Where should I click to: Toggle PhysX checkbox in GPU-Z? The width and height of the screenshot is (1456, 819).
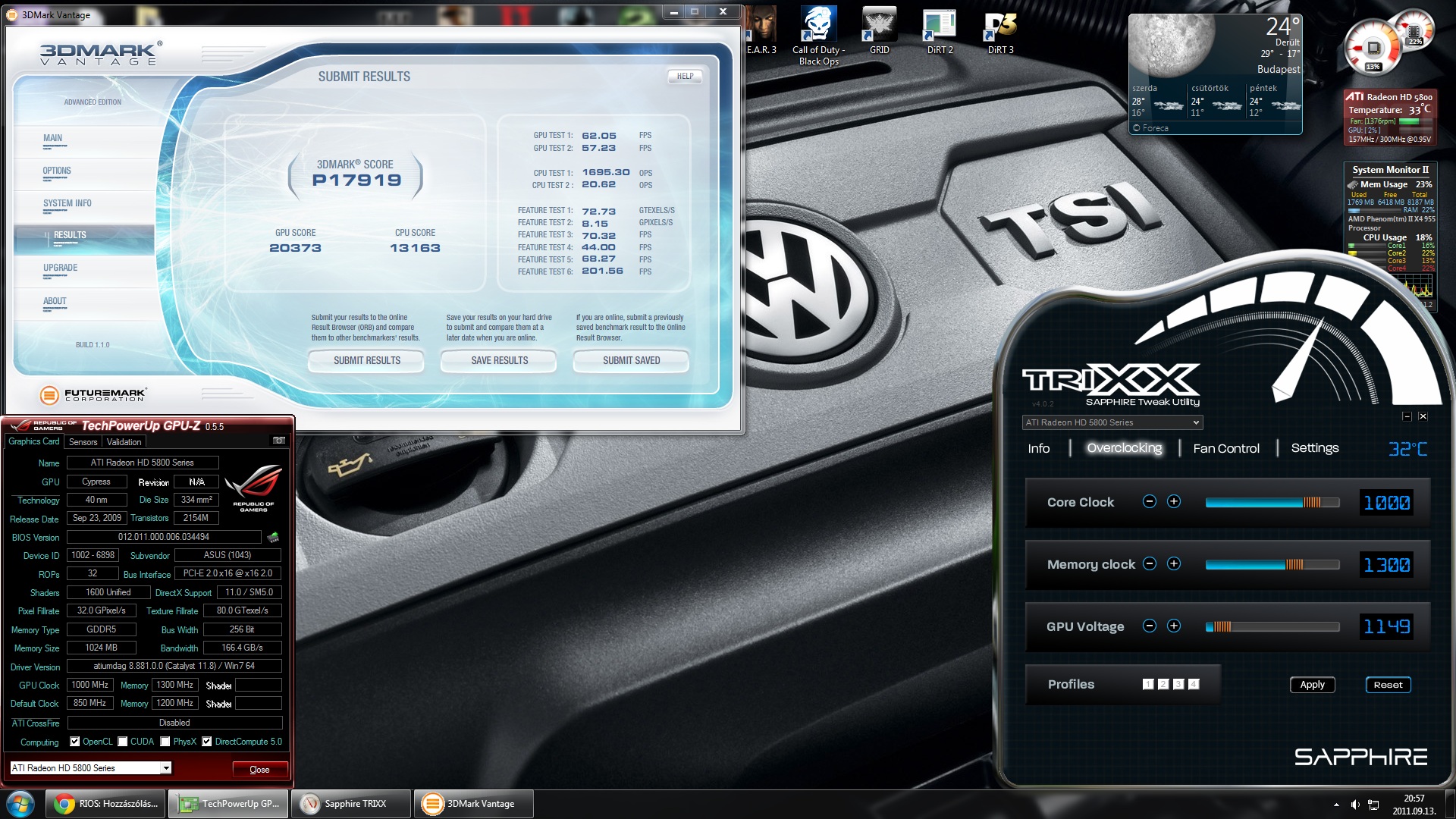click(x=165, y=742)
